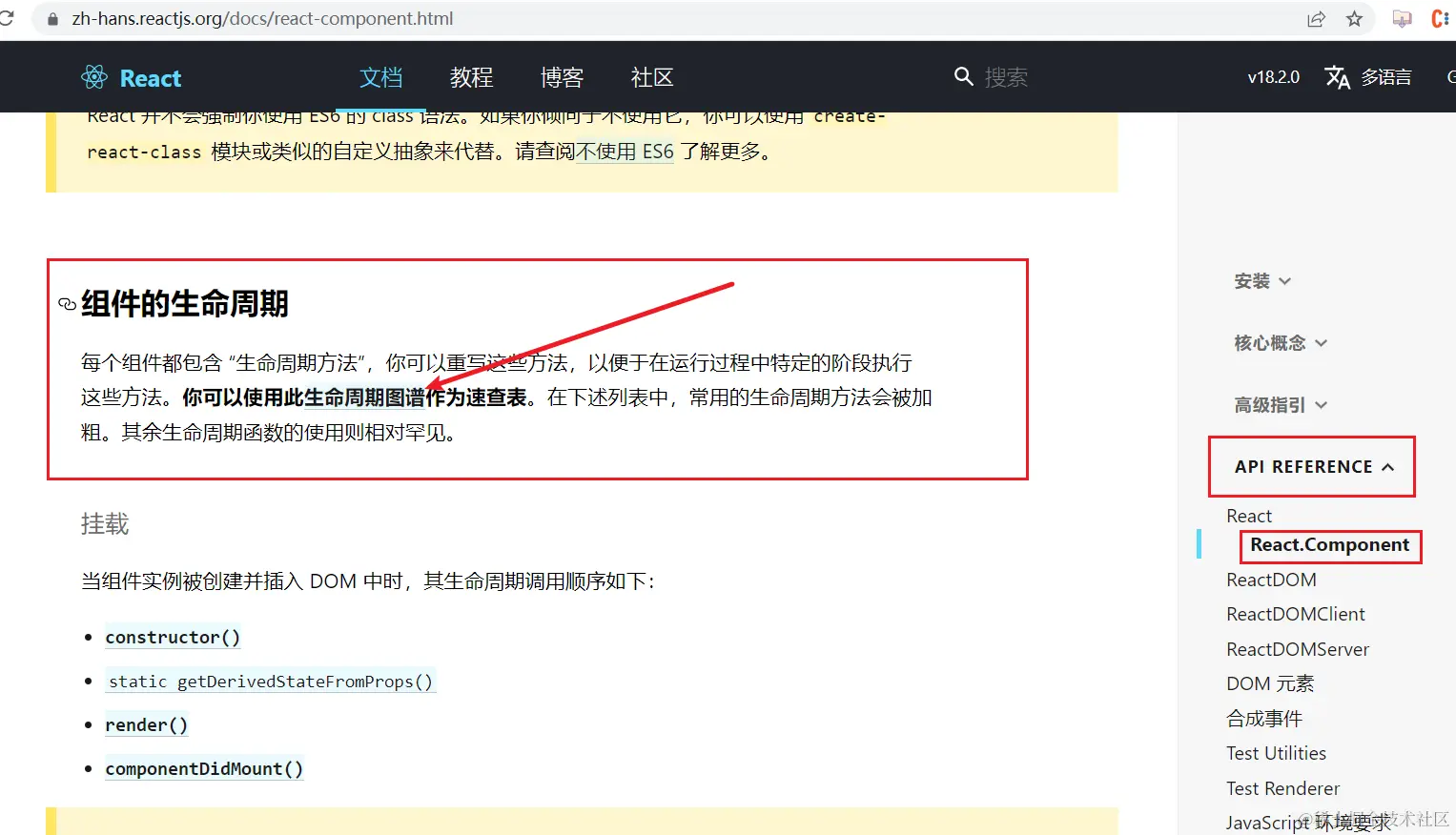Select DOM 元素 in sidebar
The width and height of the screenshot is (1456, 835).
click(1270, 683)
